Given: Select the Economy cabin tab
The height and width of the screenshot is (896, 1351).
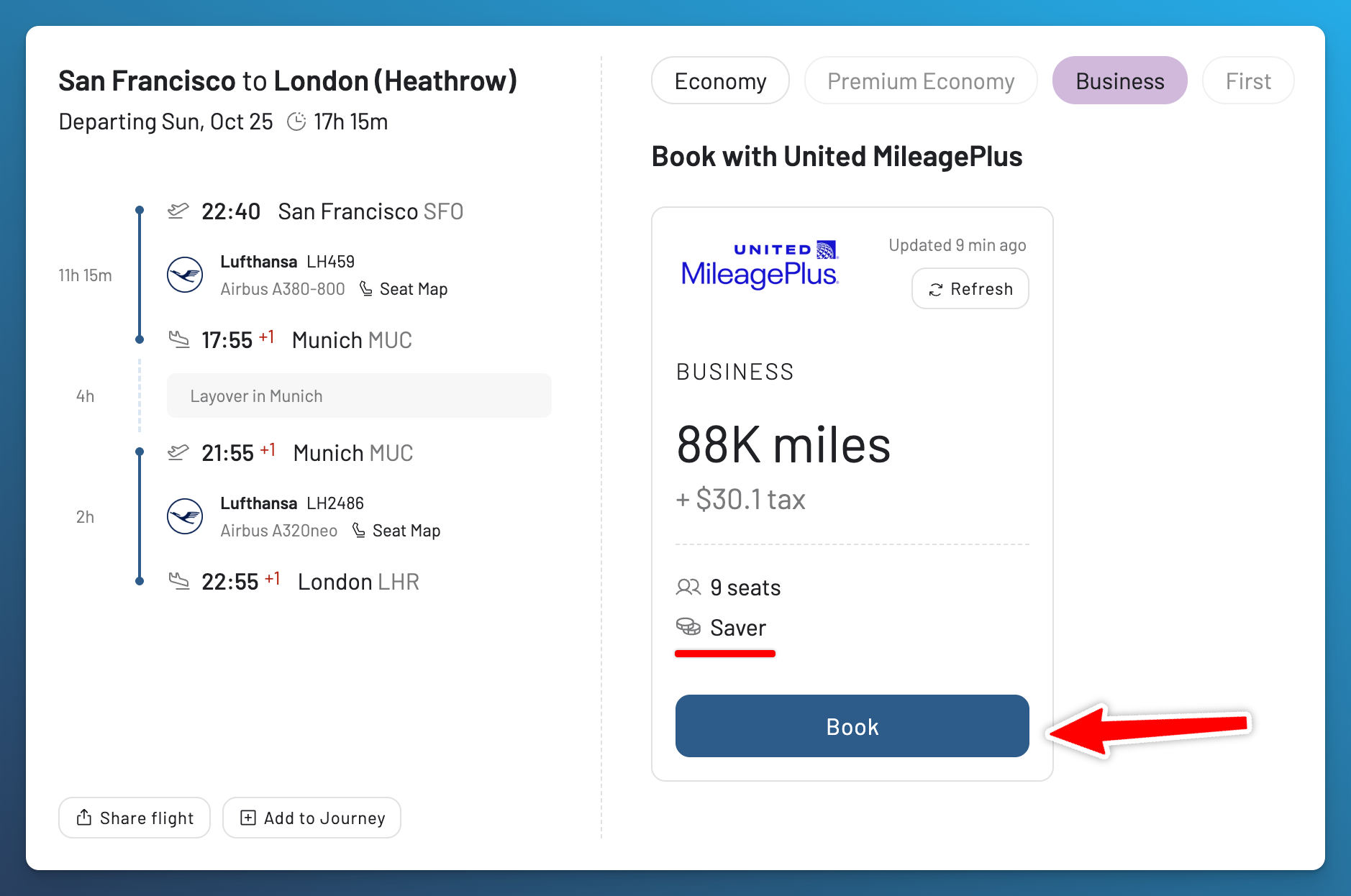Looking at the screenshot, I should click(x=720, y=81).
